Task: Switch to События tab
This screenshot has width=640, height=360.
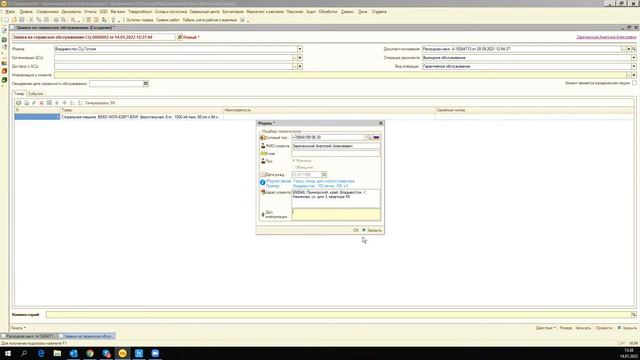Action: [x=36, y=93]
